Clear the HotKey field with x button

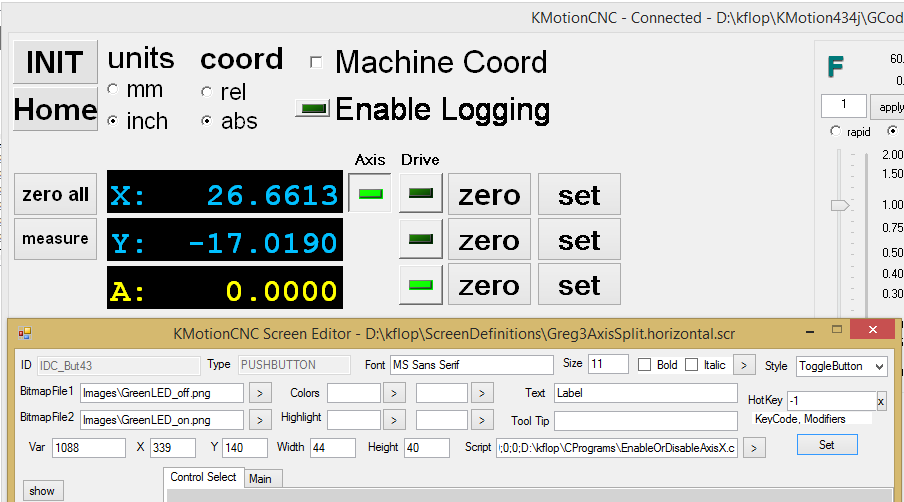point(881,401)
